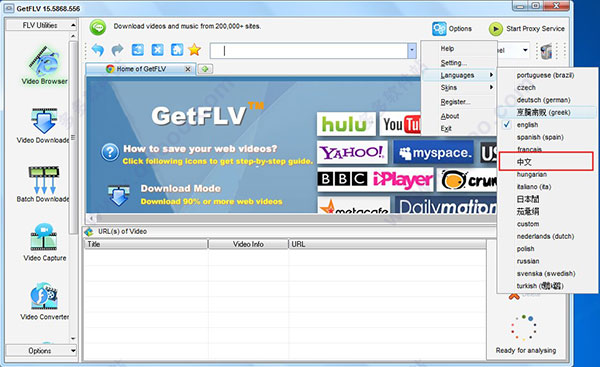Screen dimensions: 600x367
Task: Close the Home of GetFLV tab
Action: [x=188, y=69]
